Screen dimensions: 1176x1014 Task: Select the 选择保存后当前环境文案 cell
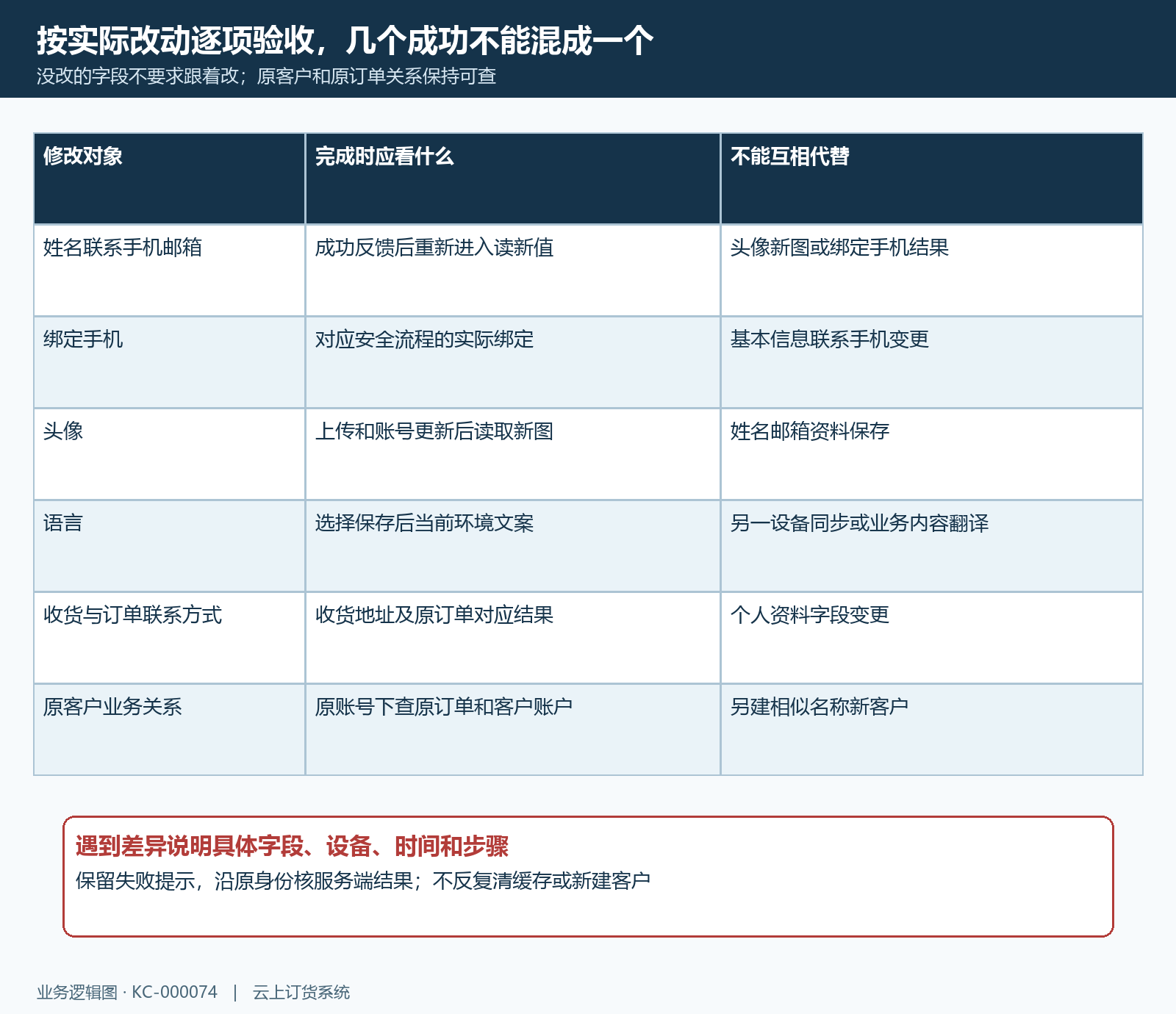512,546
